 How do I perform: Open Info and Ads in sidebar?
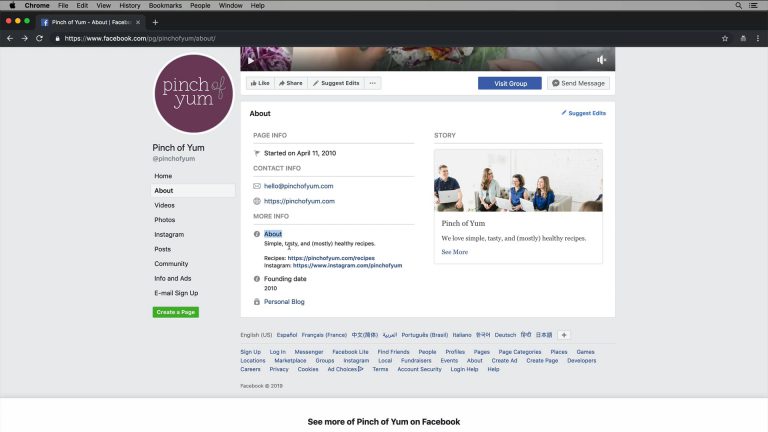coord(173,278)
